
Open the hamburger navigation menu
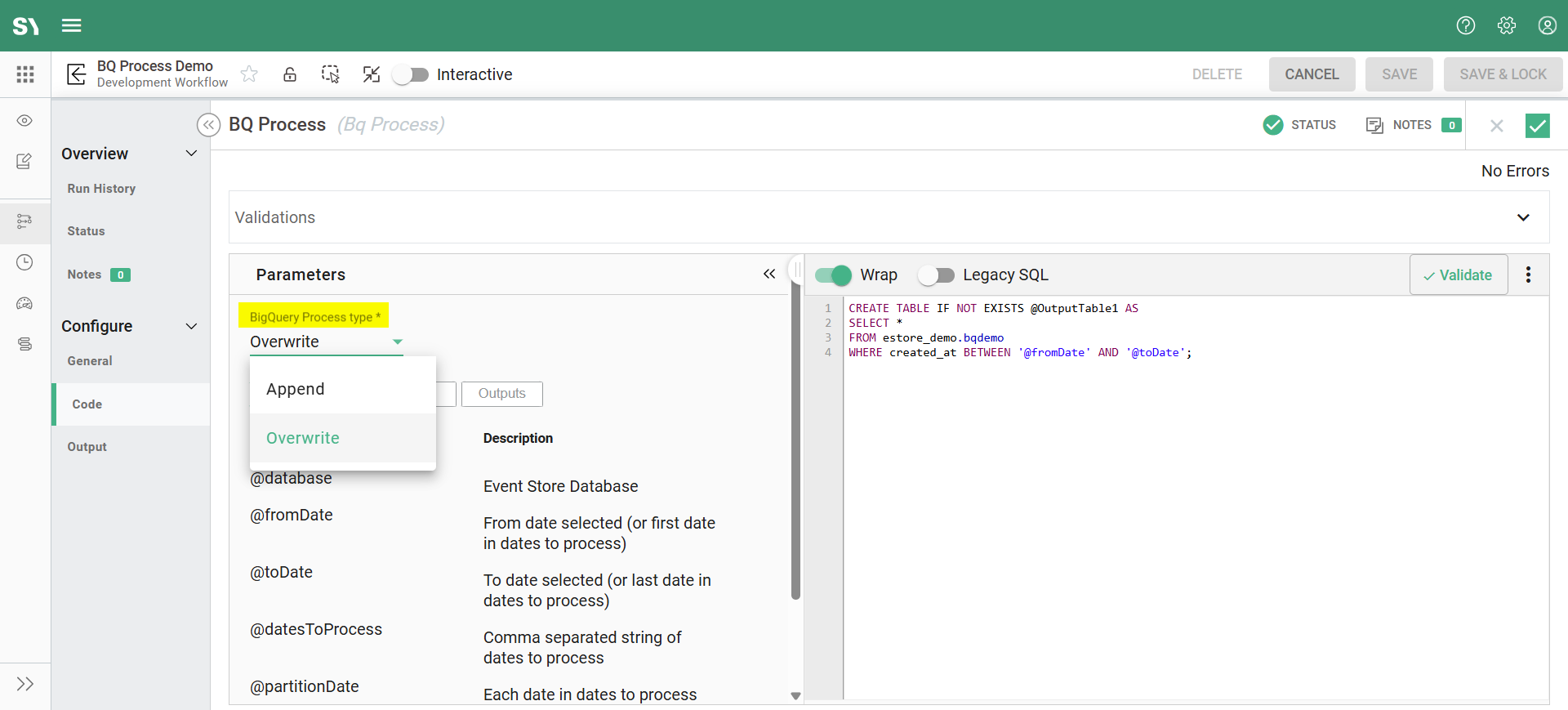(72, 25)
